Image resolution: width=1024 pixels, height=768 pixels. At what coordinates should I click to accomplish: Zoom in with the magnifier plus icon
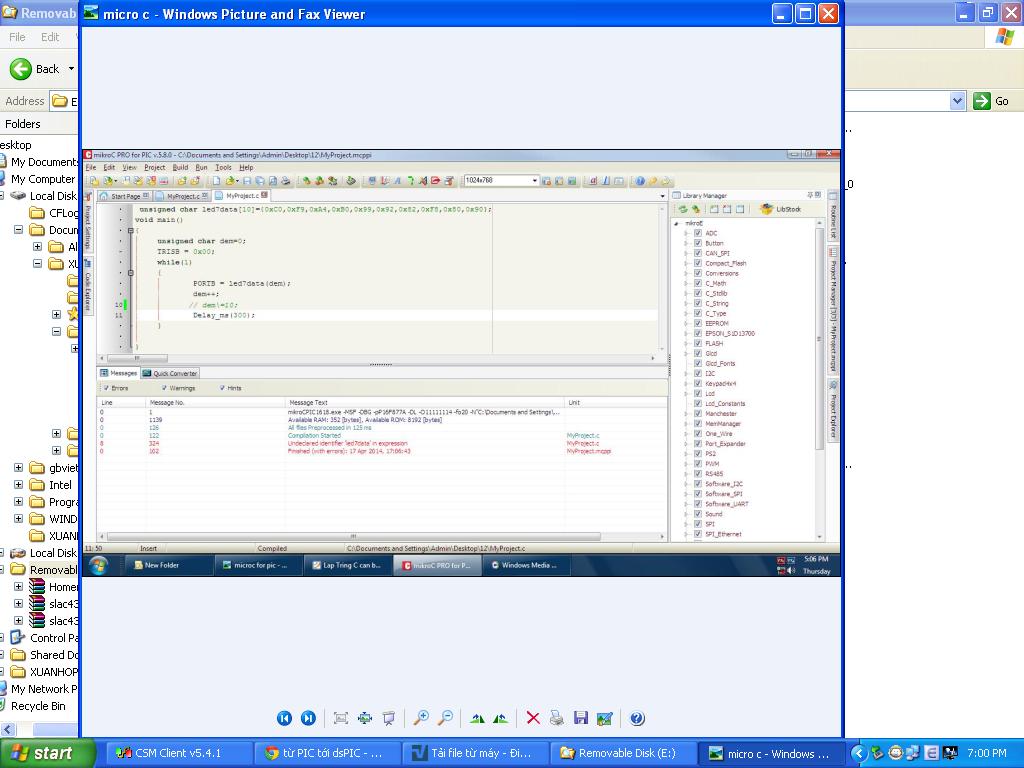click(421, 718)
